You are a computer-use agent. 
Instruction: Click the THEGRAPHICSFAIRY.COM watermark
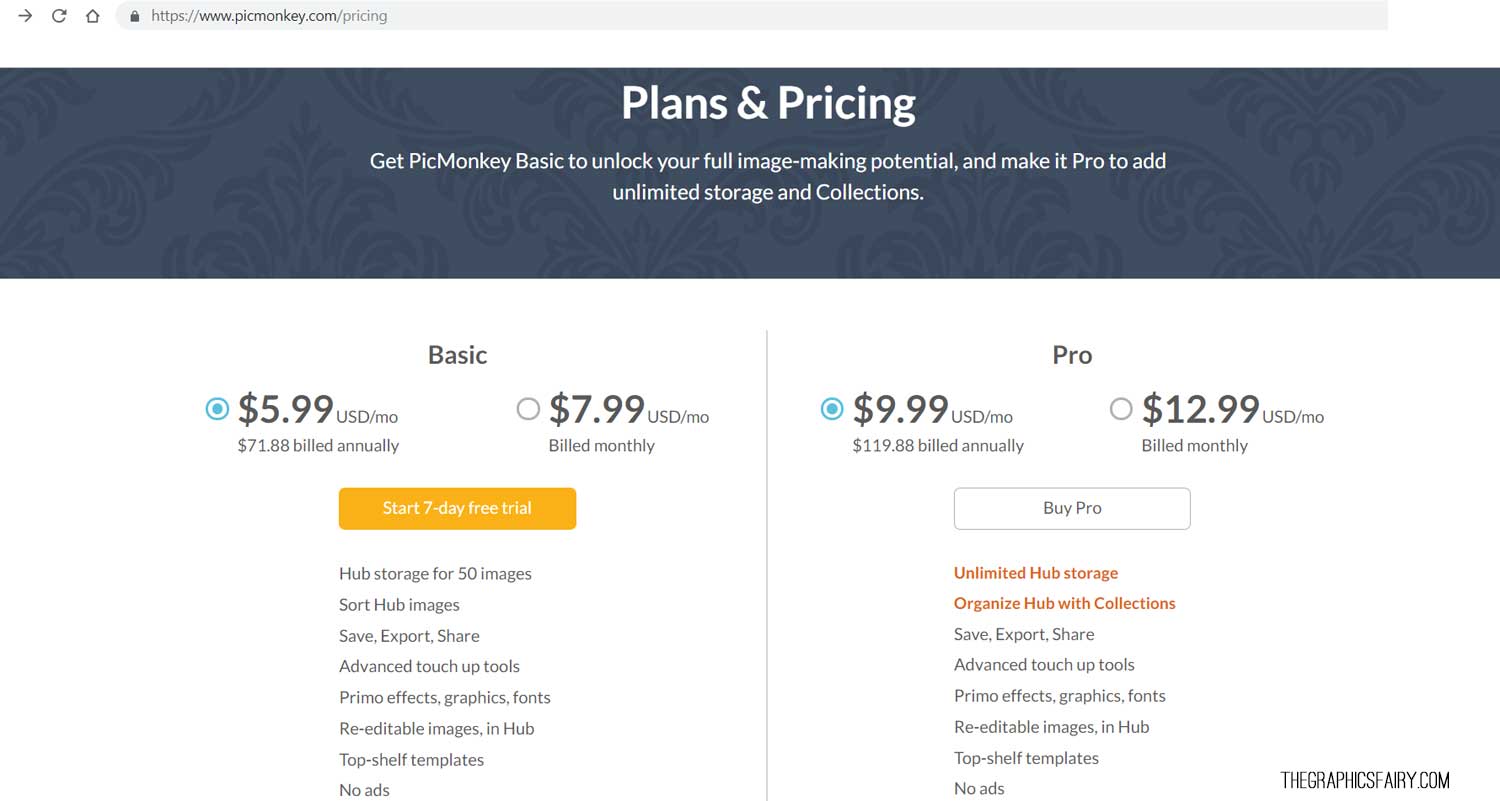click(1365, 780)
